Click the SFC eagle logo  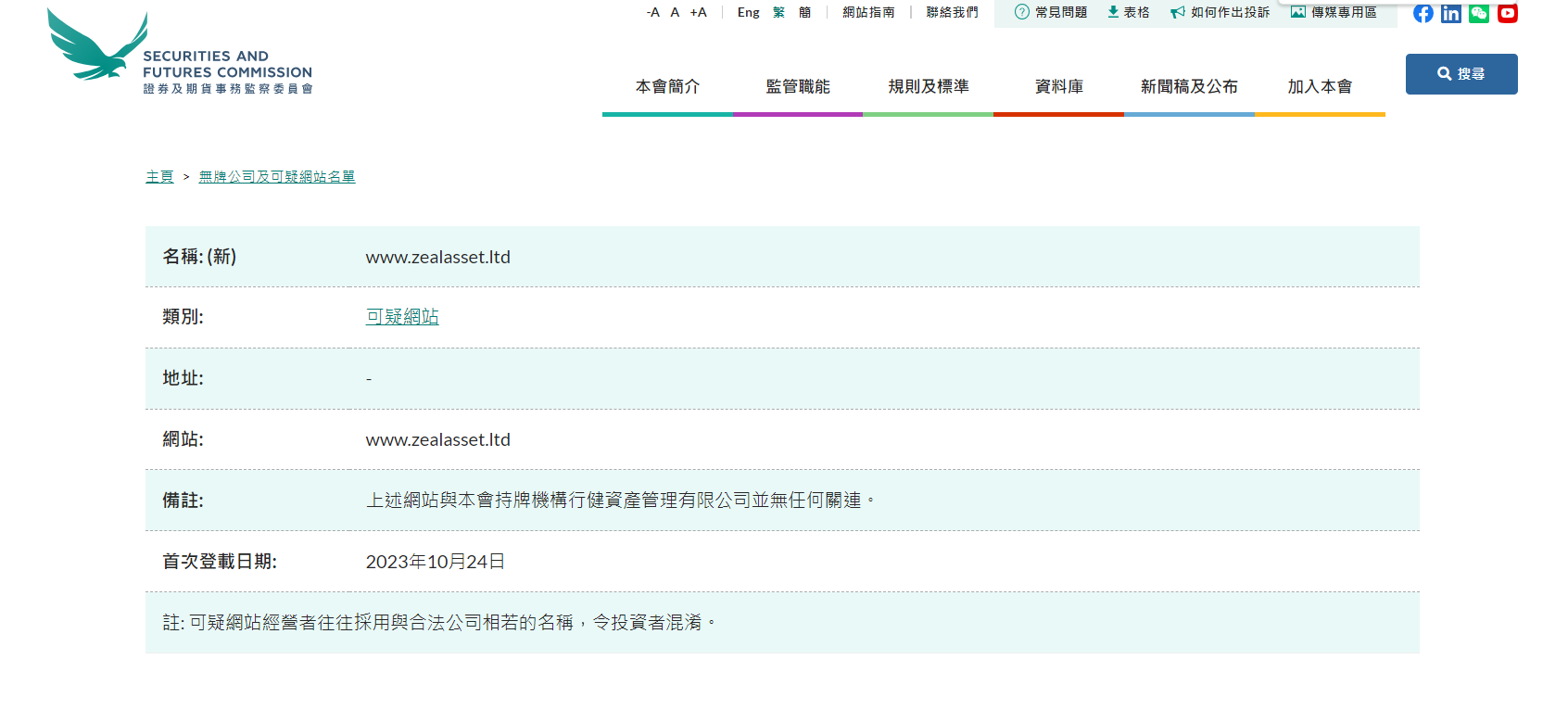point(97,46)
